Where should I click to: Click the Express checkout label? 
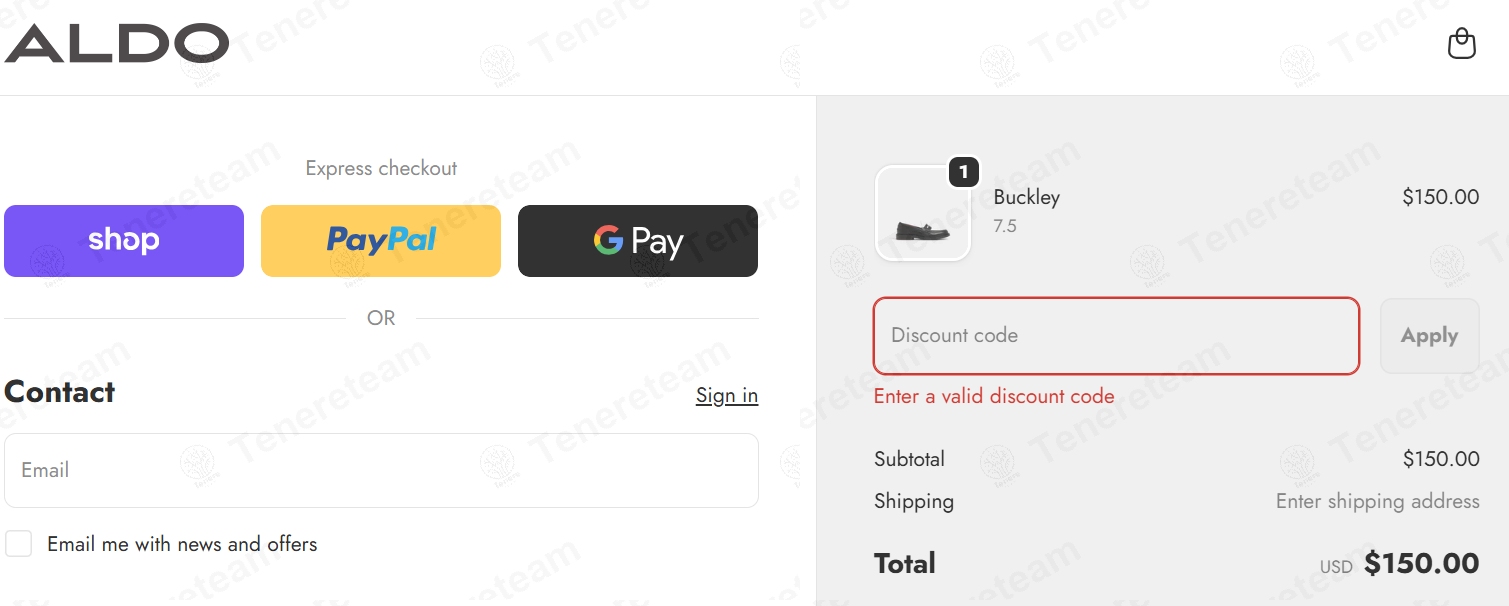click(x=381, y=169)
